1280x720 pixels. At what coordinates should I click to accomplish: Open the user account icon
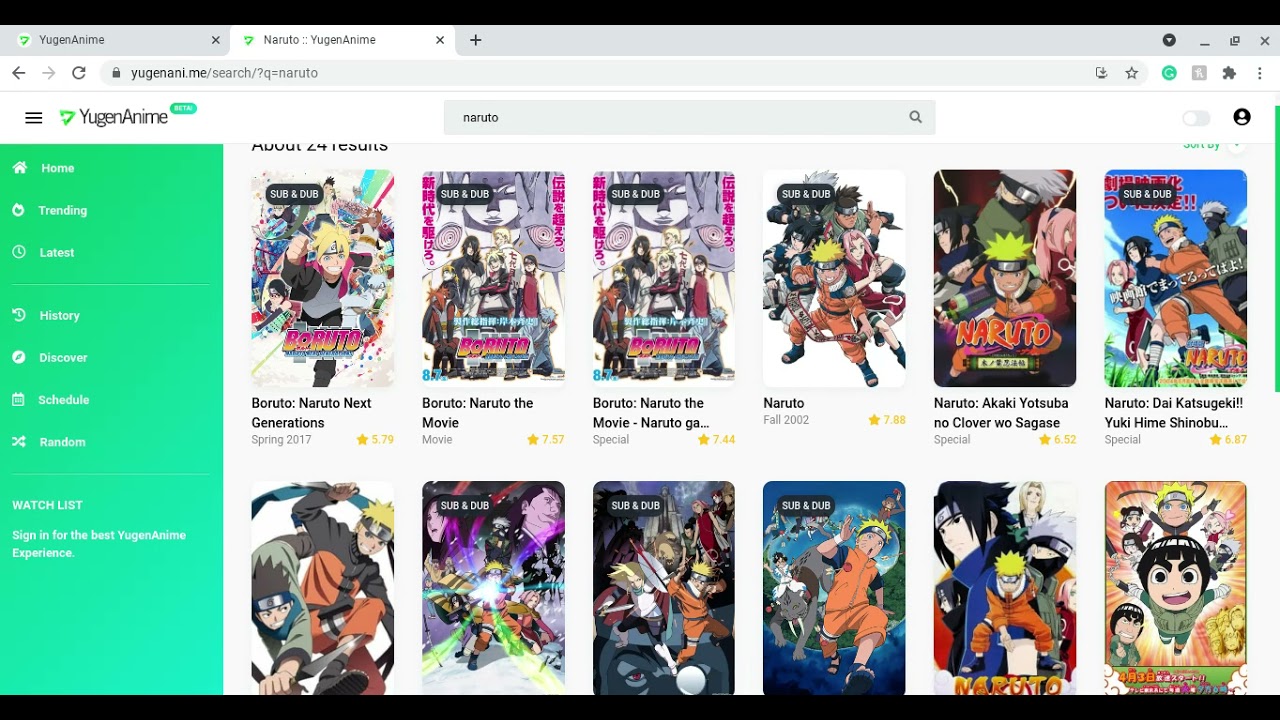[x=1242, y=117]
